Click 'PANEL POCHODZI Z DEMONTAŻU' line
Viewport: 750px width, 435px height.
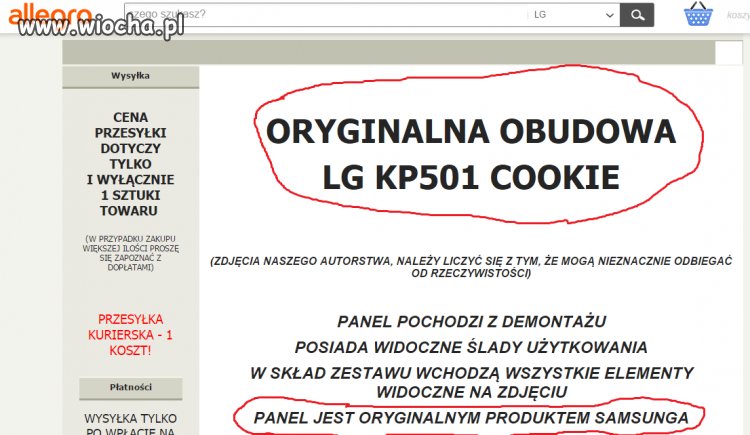point(472,322)
